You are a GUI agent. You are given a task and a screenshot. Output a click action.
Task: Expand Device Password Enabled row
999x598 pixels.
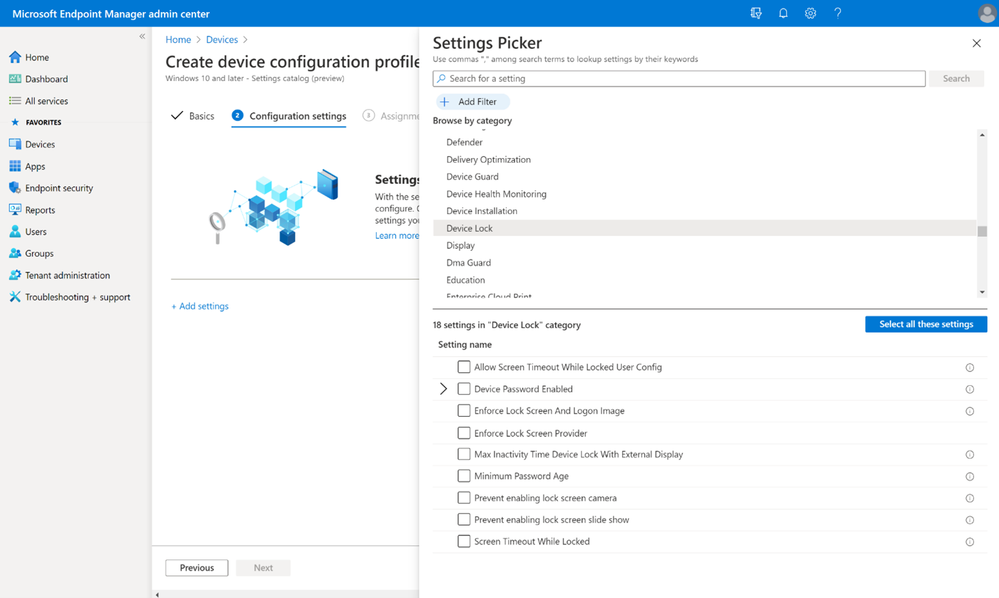click(443, 388)
